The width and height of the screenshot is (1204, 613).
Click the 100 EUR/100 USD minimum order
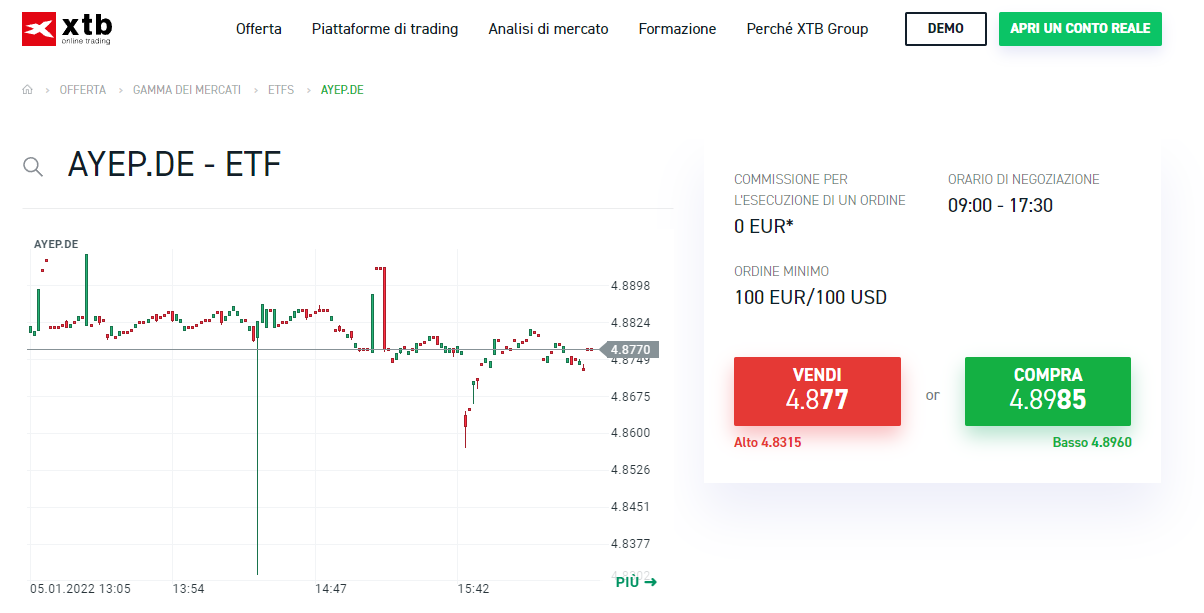click(x=810, y=297)
